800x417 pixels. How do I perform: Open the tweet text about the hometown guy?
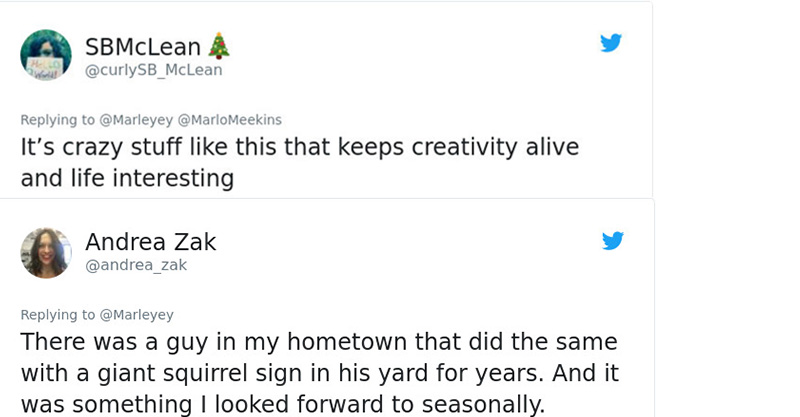click(x=318, y=342)
